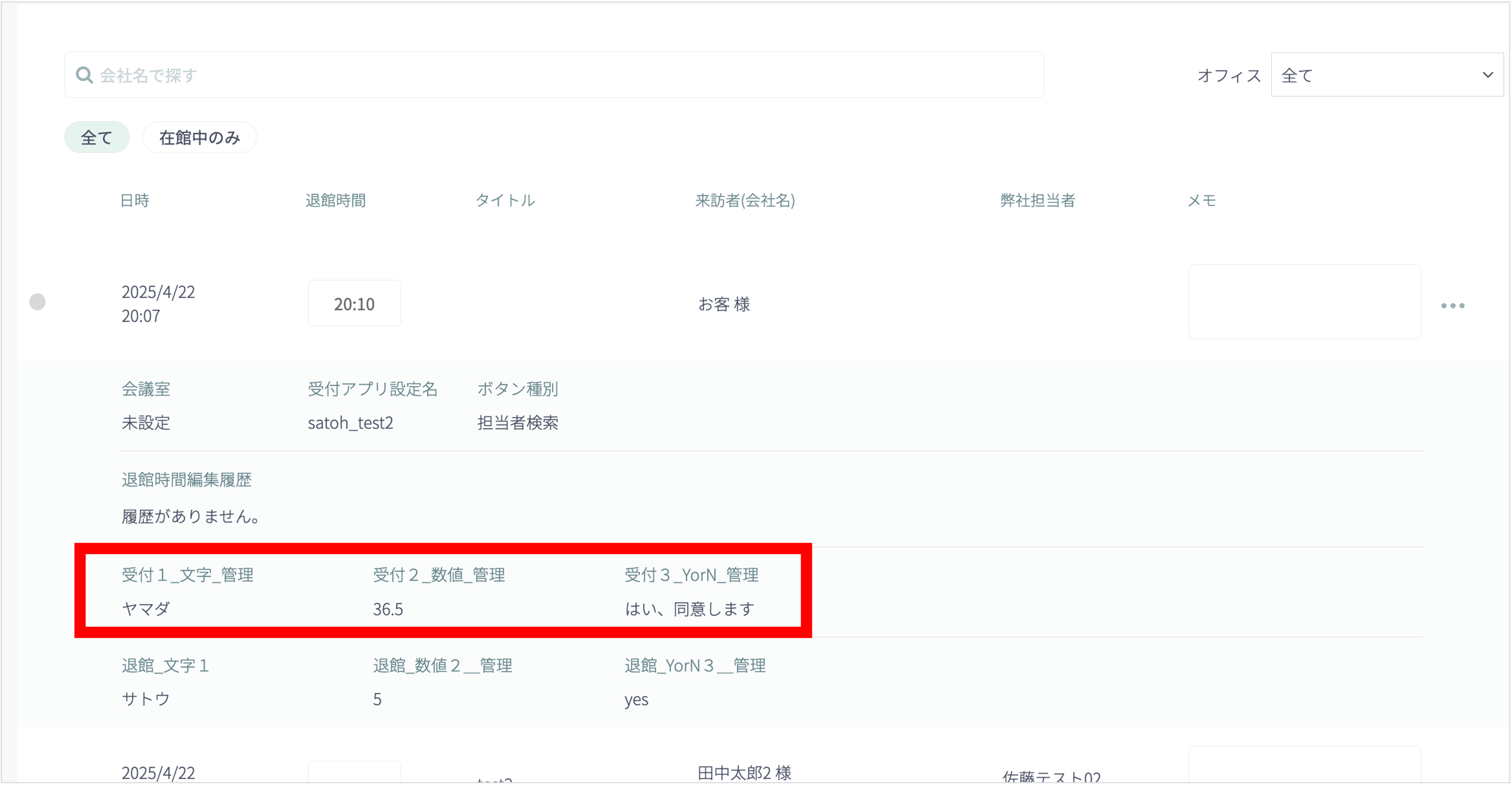Click the 退館_文字１ label
Viewport: 1512px width, 786px height.
tap(165, 666)
